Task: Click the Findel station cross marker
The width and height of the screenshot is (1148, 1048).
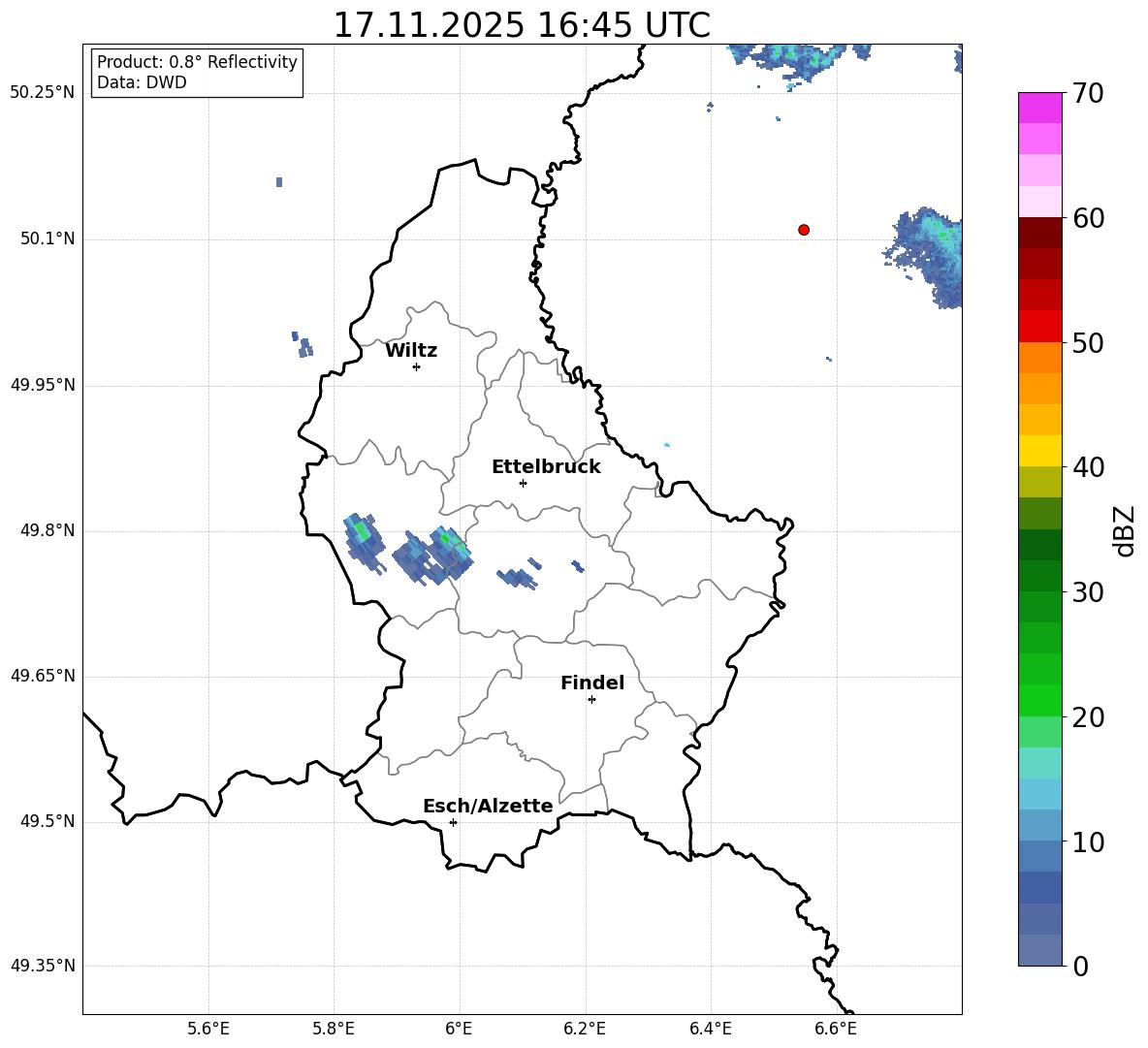Action: tap(591, 700)
